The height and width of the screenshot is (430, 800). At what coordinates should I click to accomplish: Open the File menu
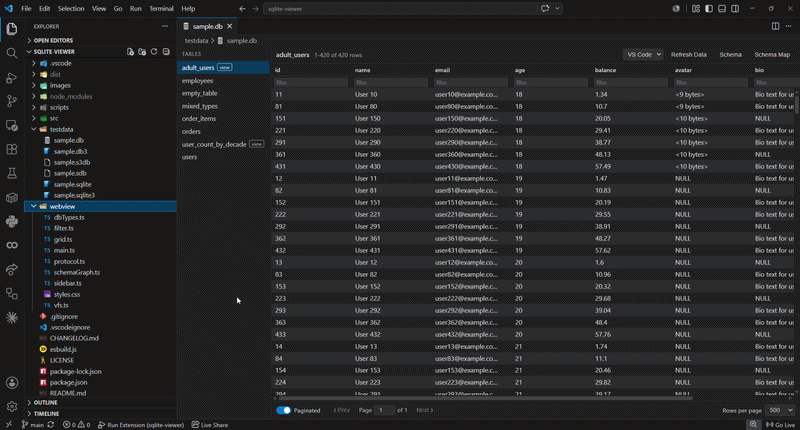tap(26, 9)
